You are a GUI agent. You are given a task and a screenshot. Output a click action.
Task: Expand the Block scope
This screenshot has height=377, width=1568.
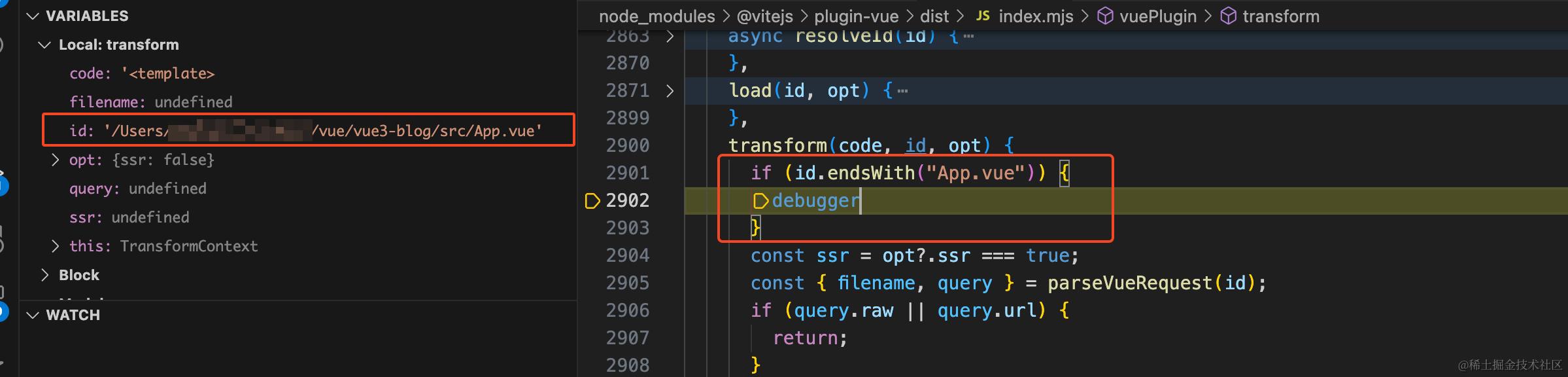tap(44, 275)
